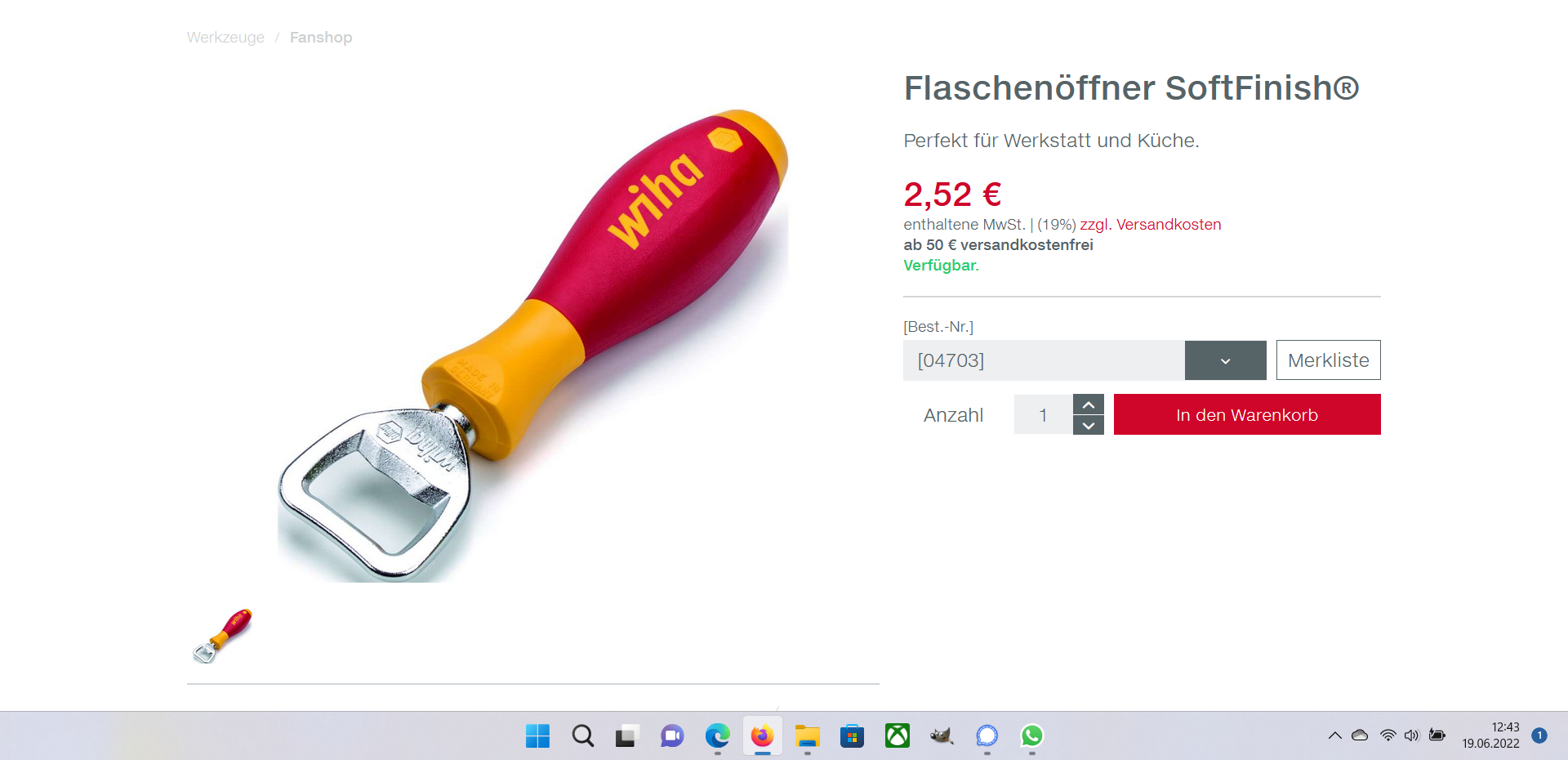Open the Microsoft Store taskbar icon
Image resolution: width=1568 pixels, height=760 pixels.
852,736
